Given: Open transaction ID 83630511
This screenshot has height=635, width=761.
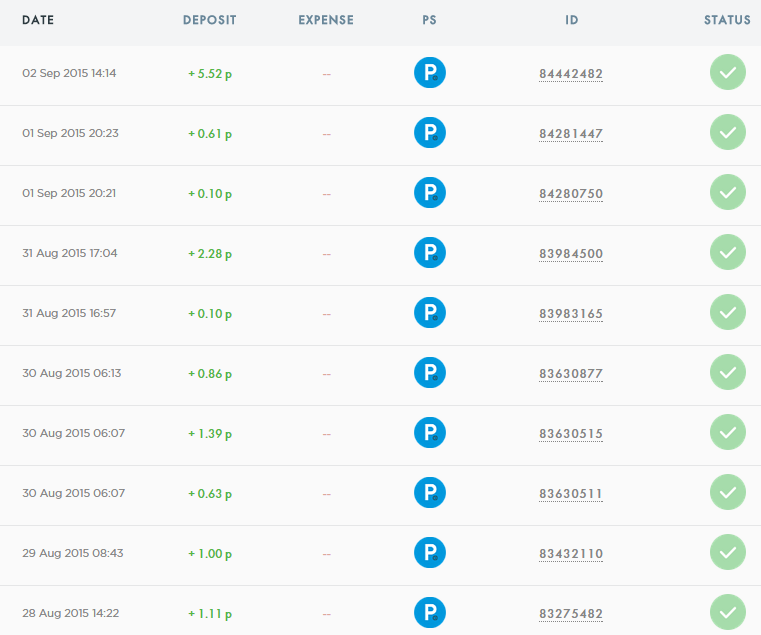Looking at the screenshot, I should click(571, 494).
